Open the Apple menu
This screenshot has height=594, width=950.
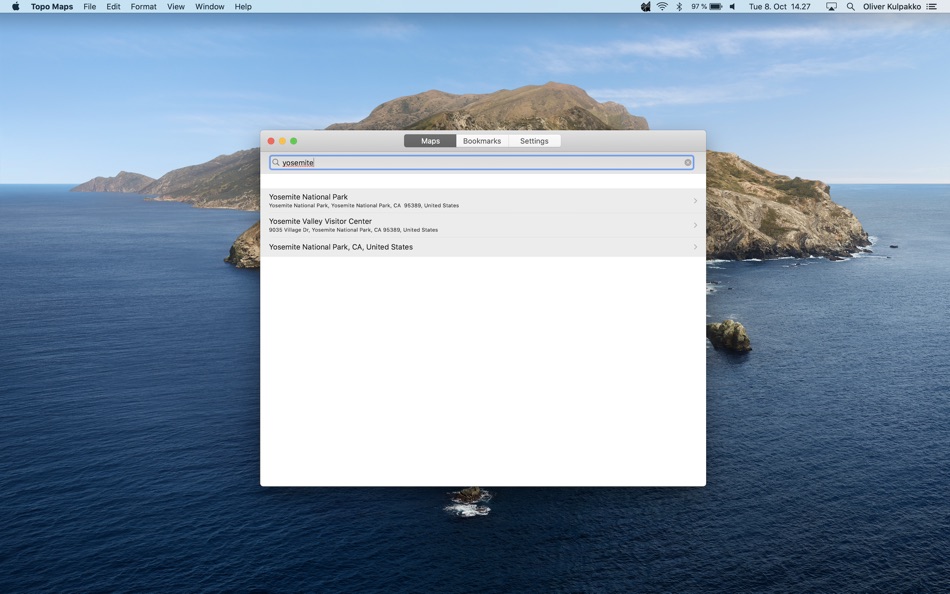15,7
